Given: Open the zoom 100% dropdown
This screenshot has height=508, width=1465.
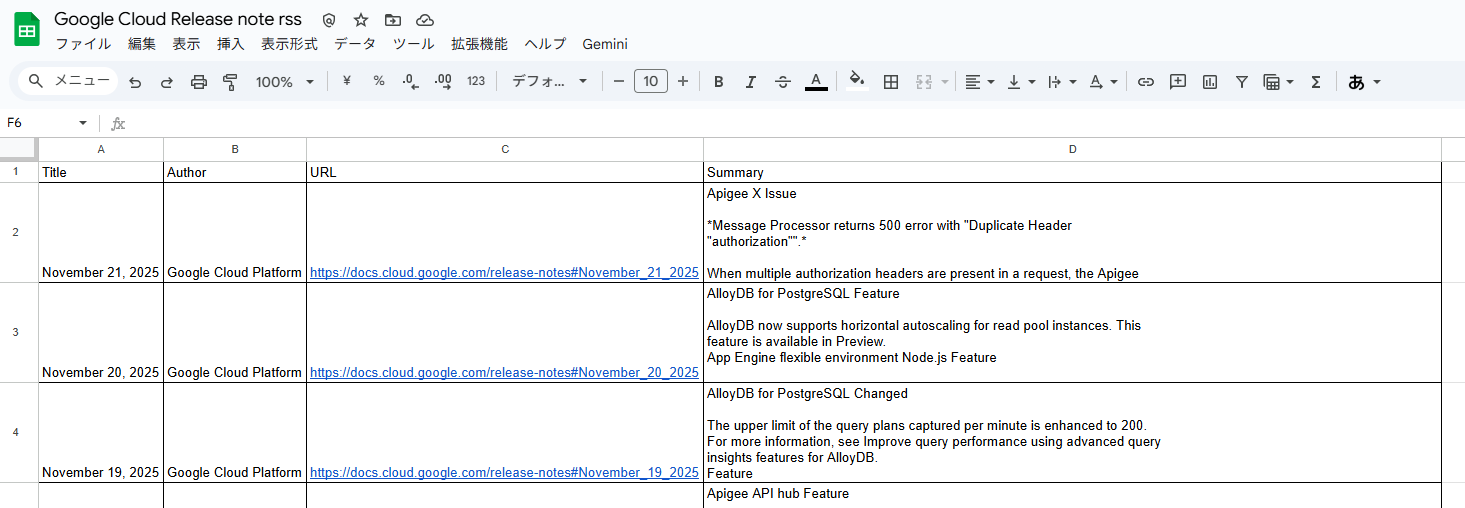Looking at the screenshot, I should click(284, 82).
